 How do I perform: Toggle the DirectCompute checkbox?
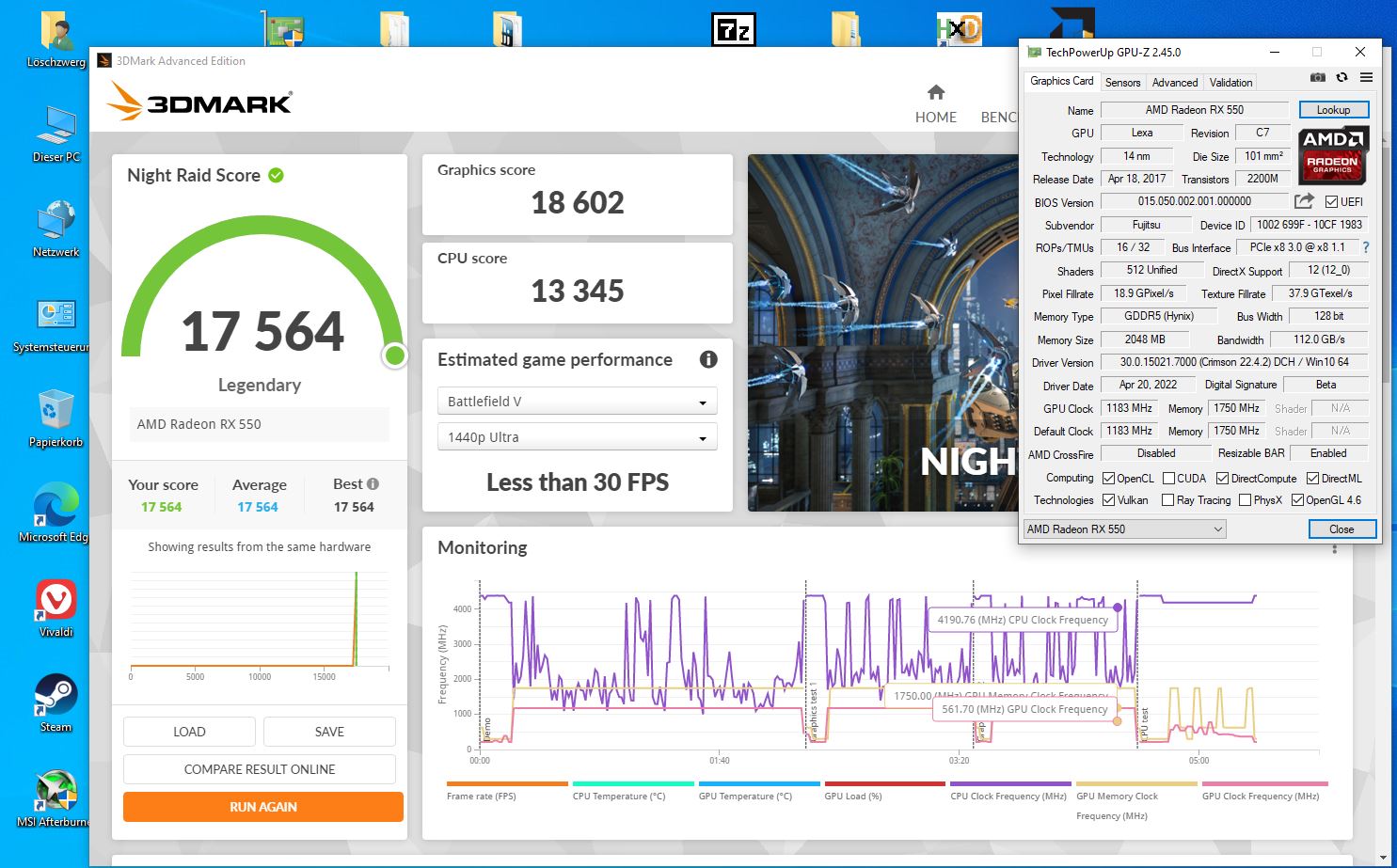1222,478
